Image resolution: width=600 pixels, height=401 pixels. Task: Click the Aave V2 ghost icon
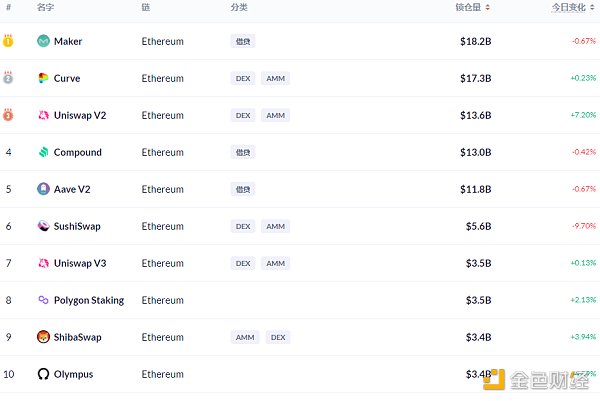[x=43, y=189]
